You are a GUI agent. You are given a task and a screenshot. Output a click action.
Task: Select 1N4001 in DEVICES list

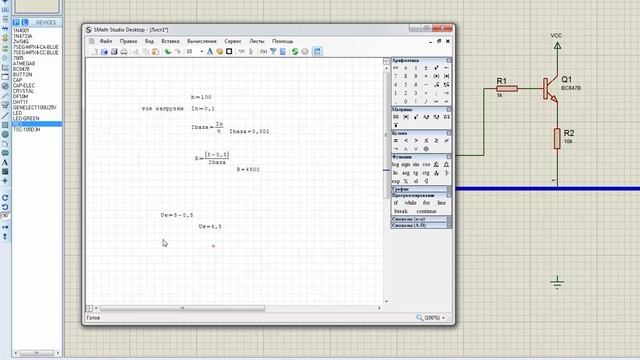tap(21, 31)
